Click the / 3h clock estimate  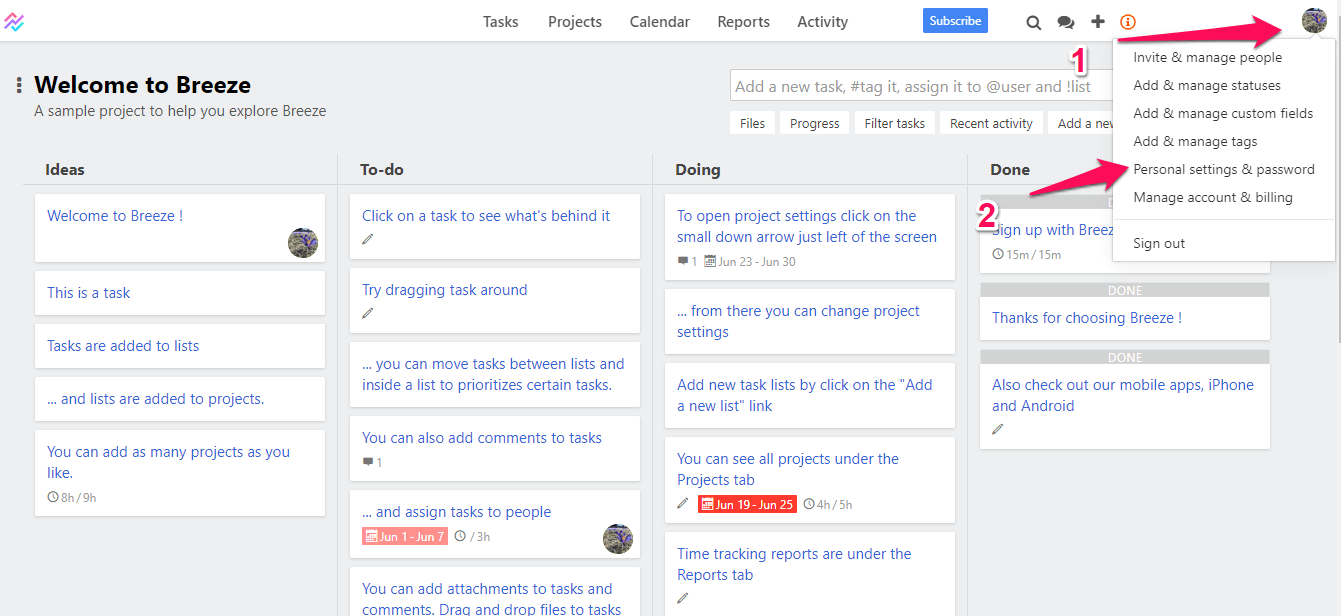click(x=472, y=537)
